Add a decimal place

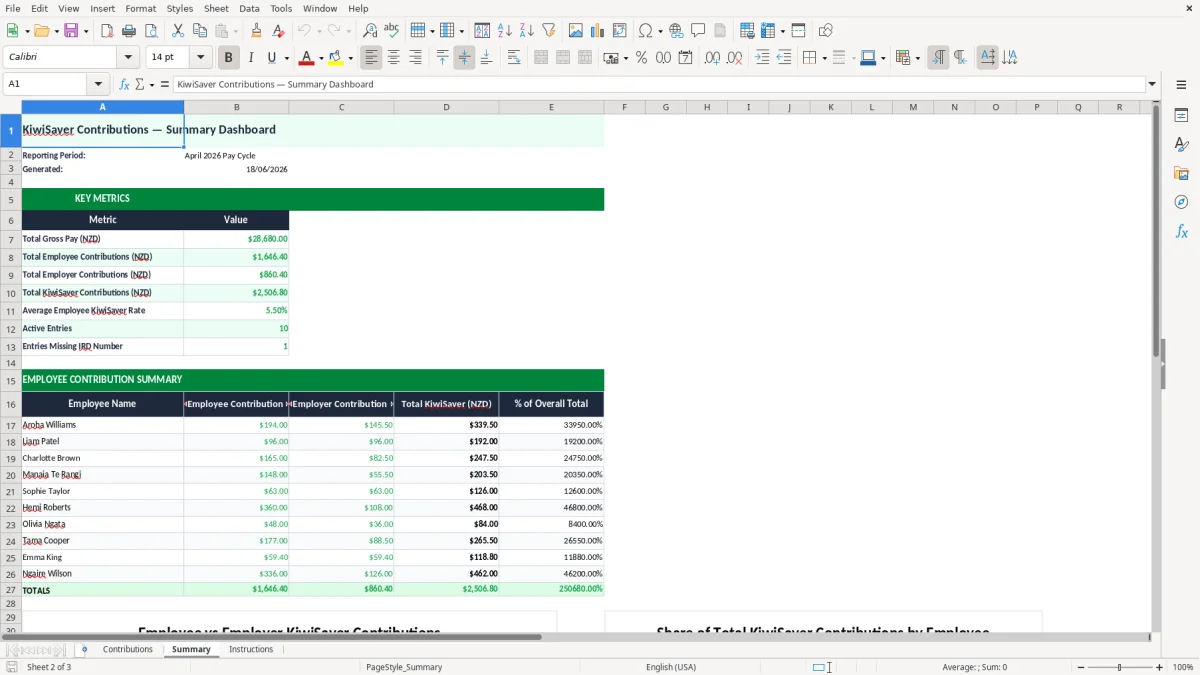(712, 58)
